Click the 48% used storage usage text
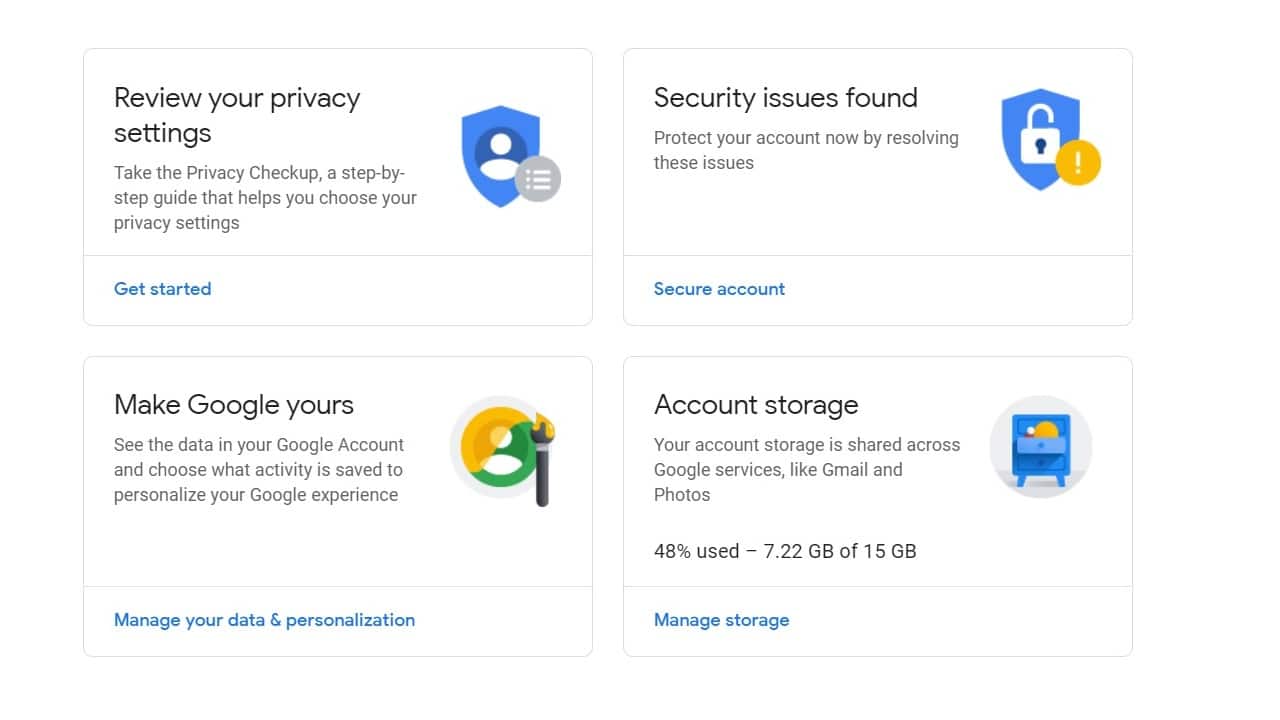 785,551
